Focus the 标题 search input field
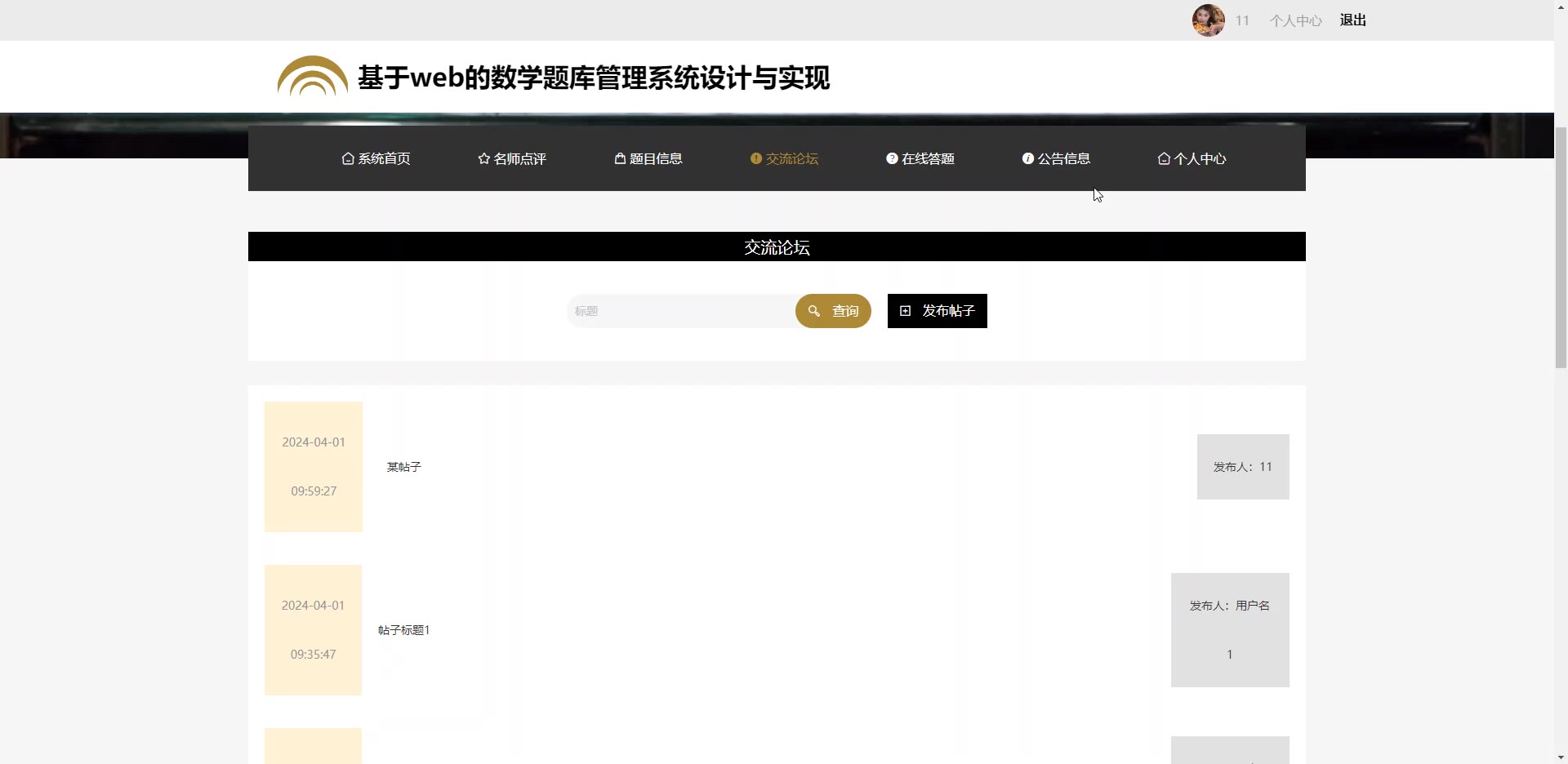 pyautogui.click(x=681, y=311)
